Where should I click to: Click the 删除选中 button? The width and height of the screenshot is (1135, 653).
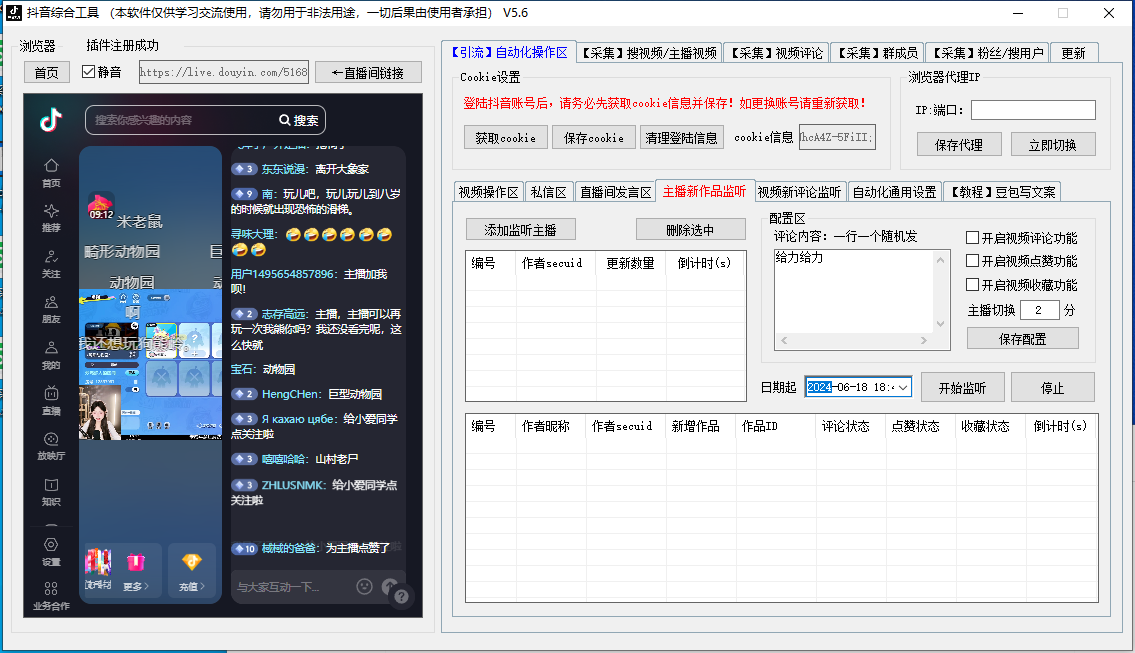tap(690, 229)
